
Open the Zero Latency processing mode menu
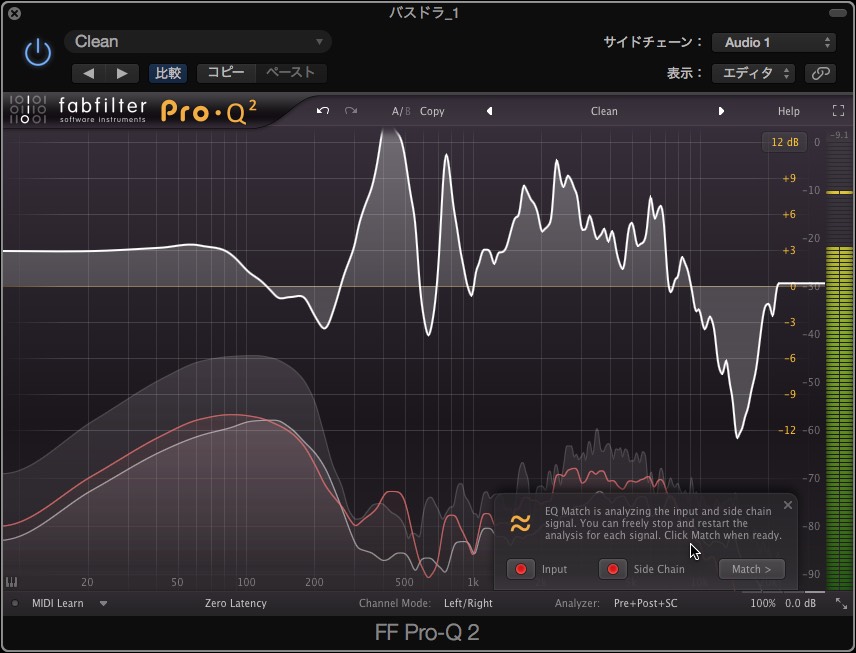tap(236, 603)
